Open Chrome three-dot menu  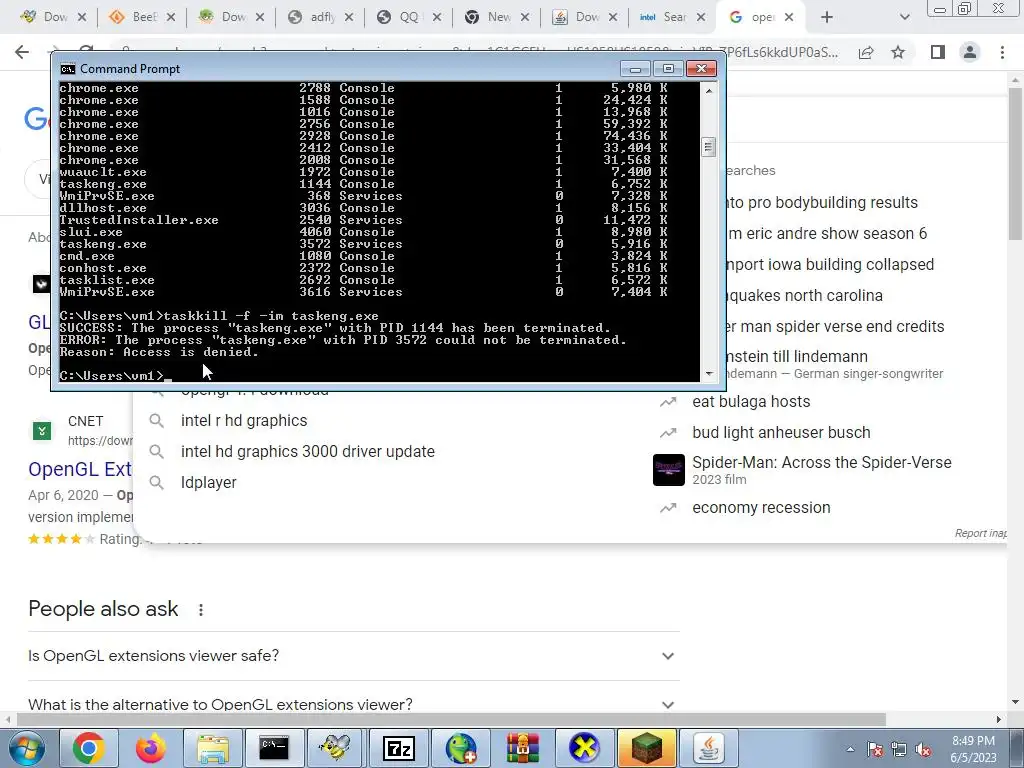1002,52
